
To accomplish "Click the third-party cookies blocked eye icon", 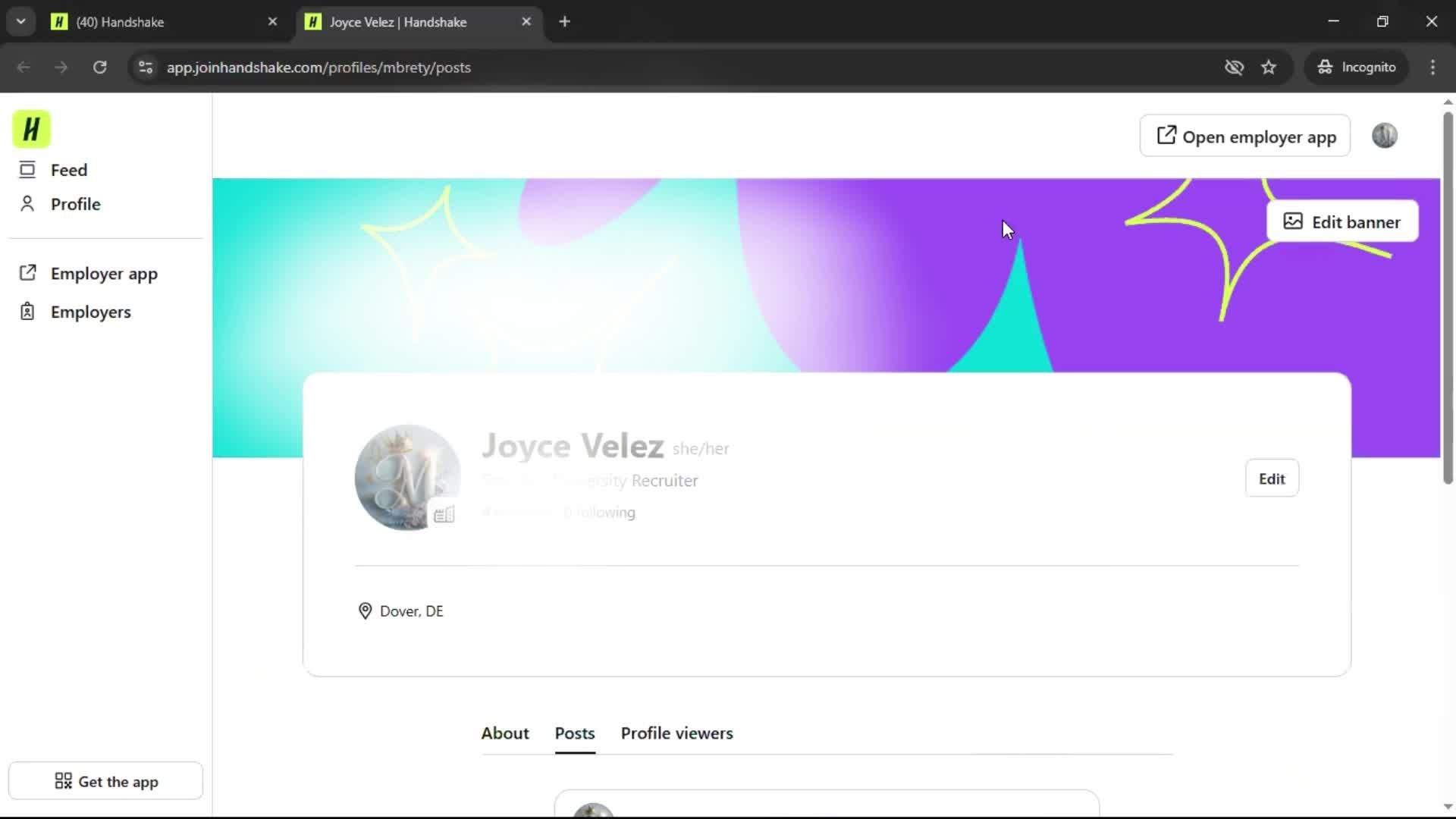I will [x=1234, y=67].
